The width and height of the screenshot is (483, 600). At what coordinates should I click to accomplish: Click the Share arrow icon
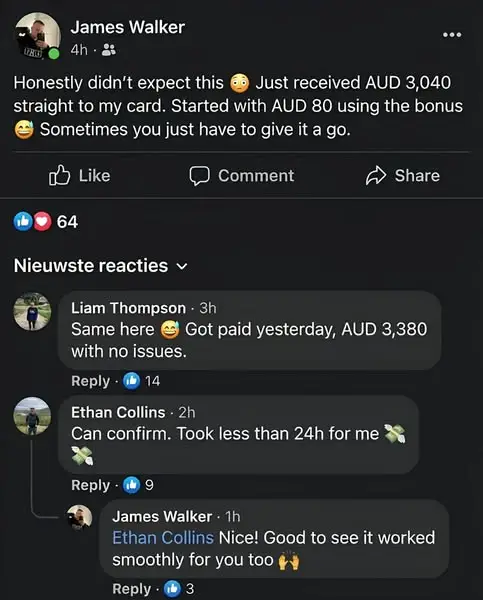[x=376, y=176]
